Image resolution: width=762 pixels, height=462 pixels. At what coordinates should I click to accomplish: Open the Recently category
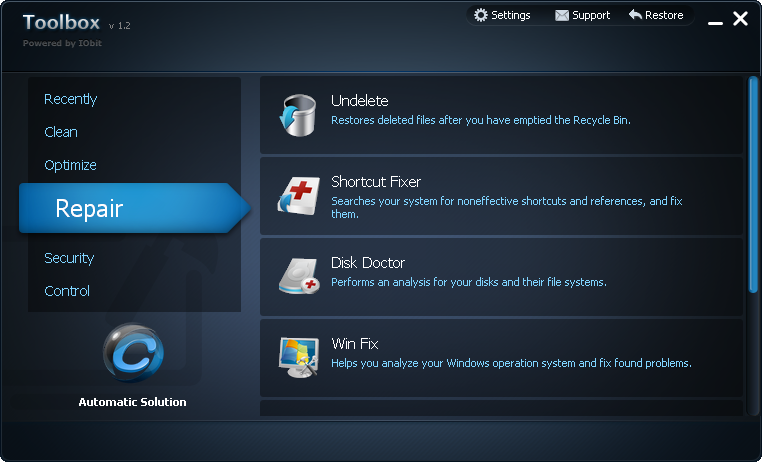(70, 99)
